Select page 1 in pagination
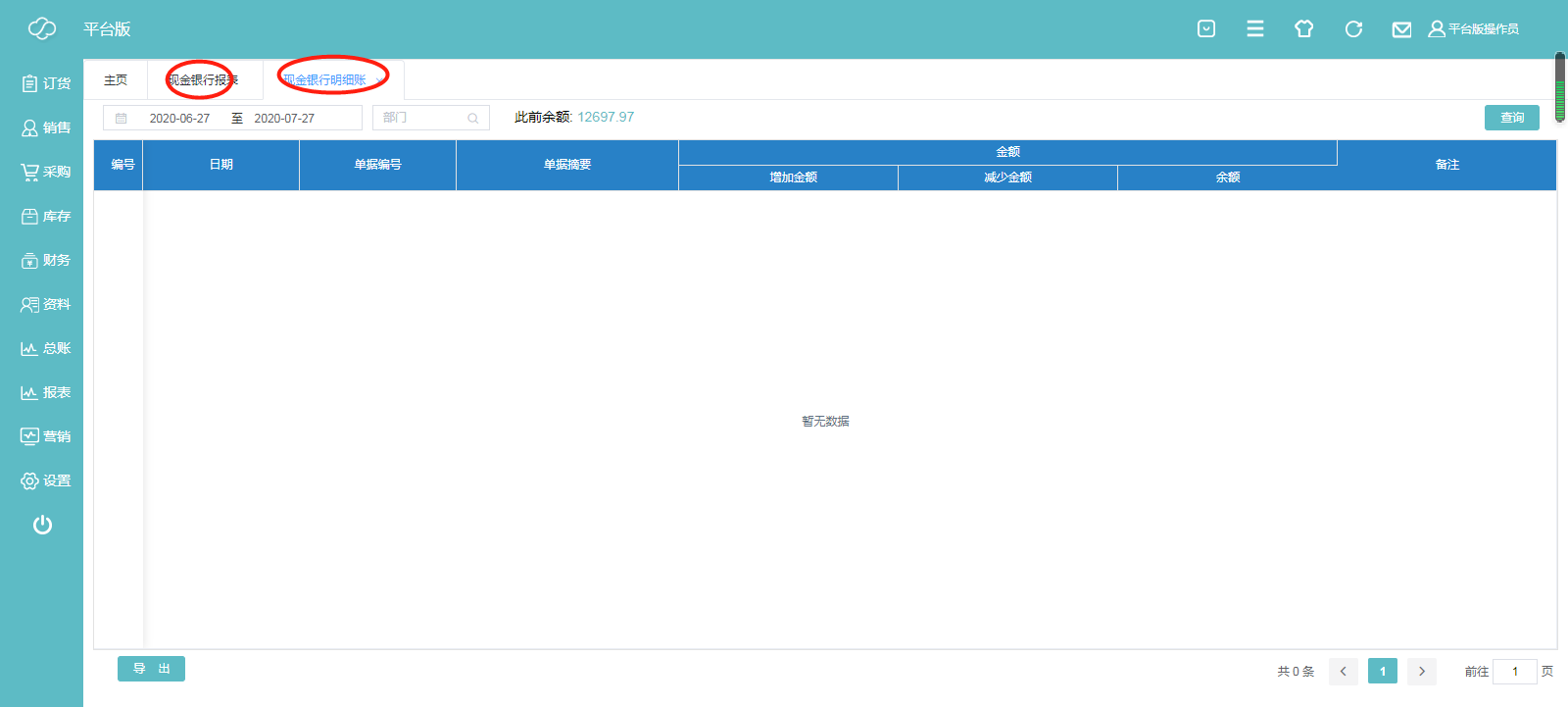The height and width of the screenshot is (707, 1568). pyautogui.click(x=1383, y=672)
